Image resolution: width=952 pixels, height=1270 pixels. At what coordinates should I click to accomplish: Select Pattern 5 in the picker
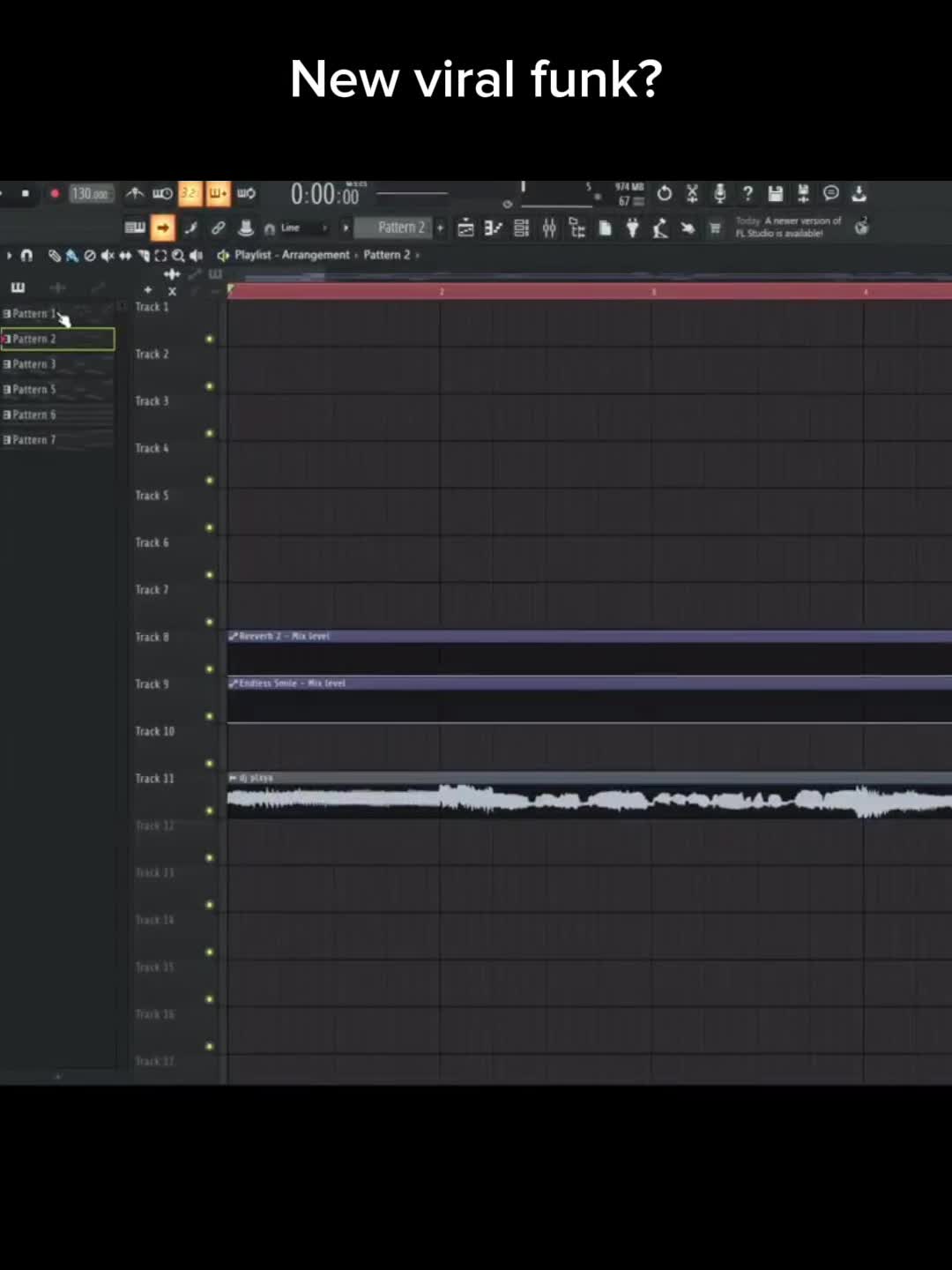[x=57, y=390]
